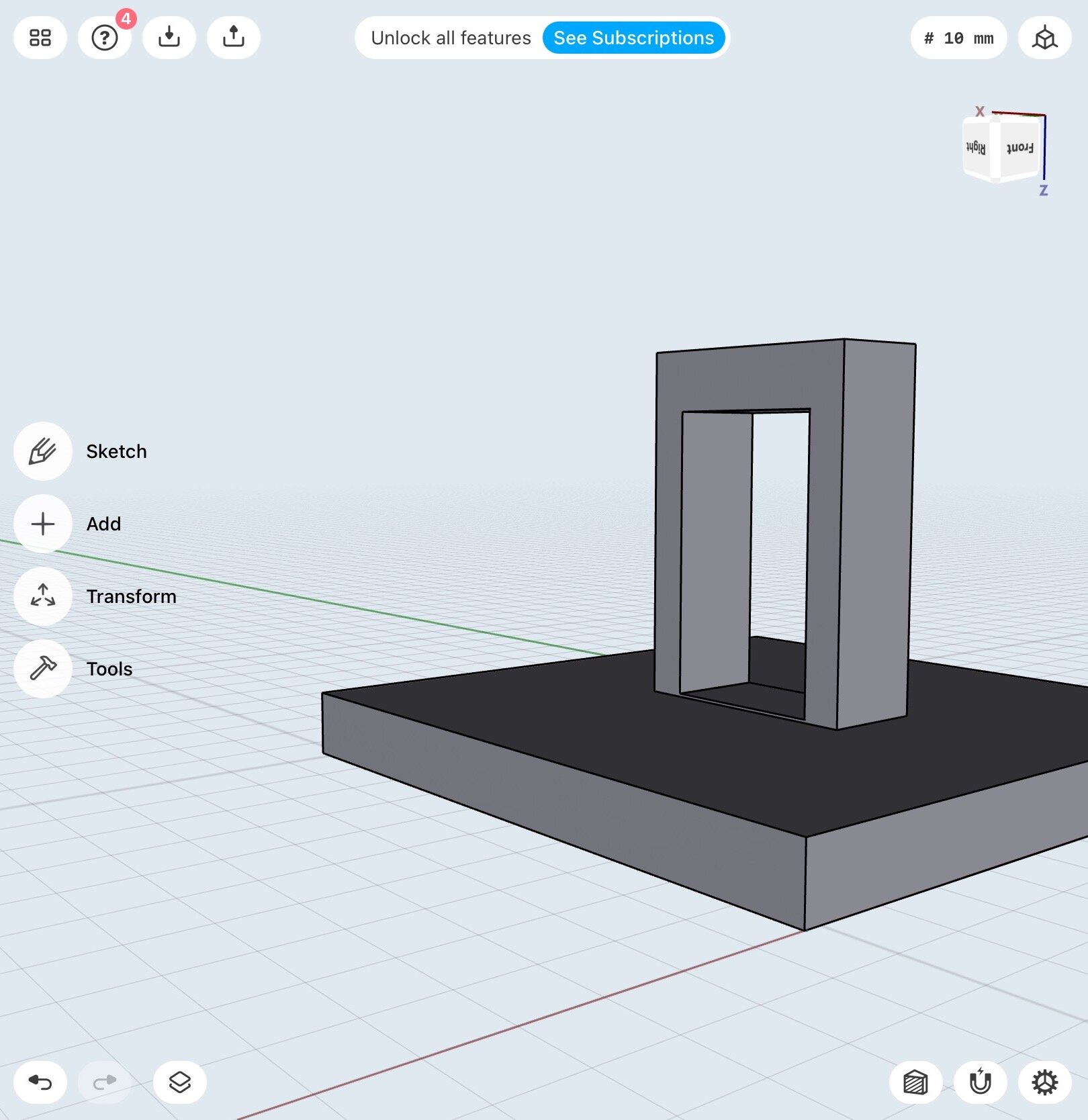
Task: Select the arch frame solid body
Action: 873,530
